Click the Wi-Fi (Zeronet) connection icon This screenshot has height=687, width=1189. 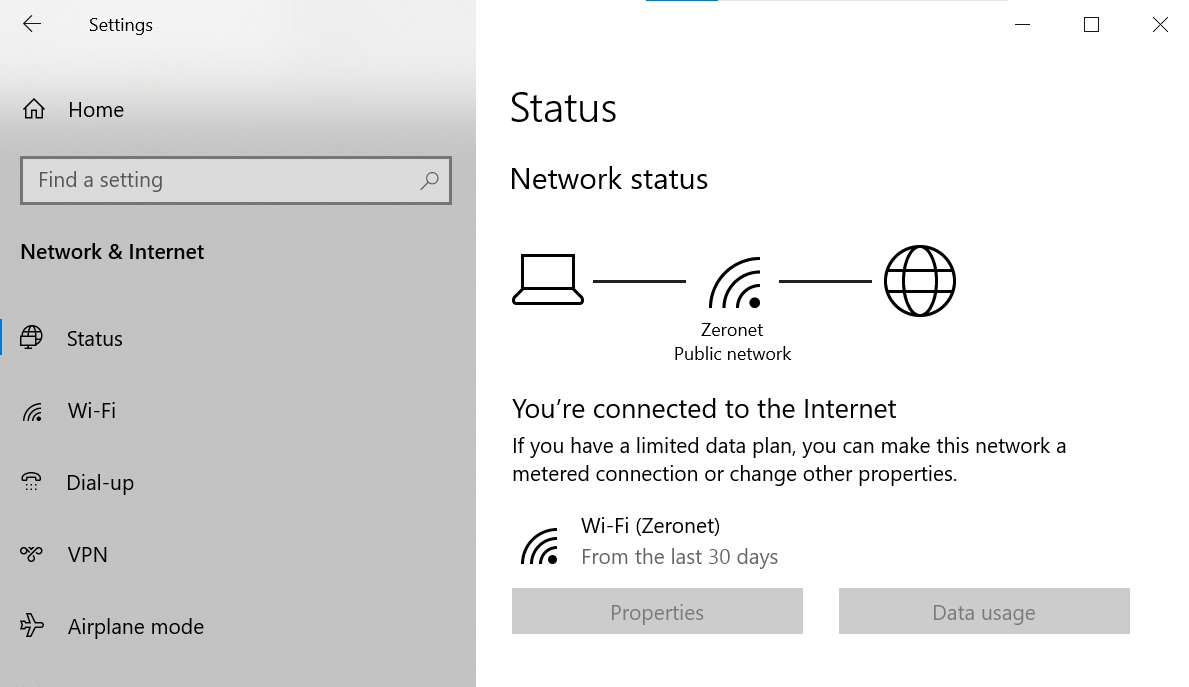tap(540, 546)
